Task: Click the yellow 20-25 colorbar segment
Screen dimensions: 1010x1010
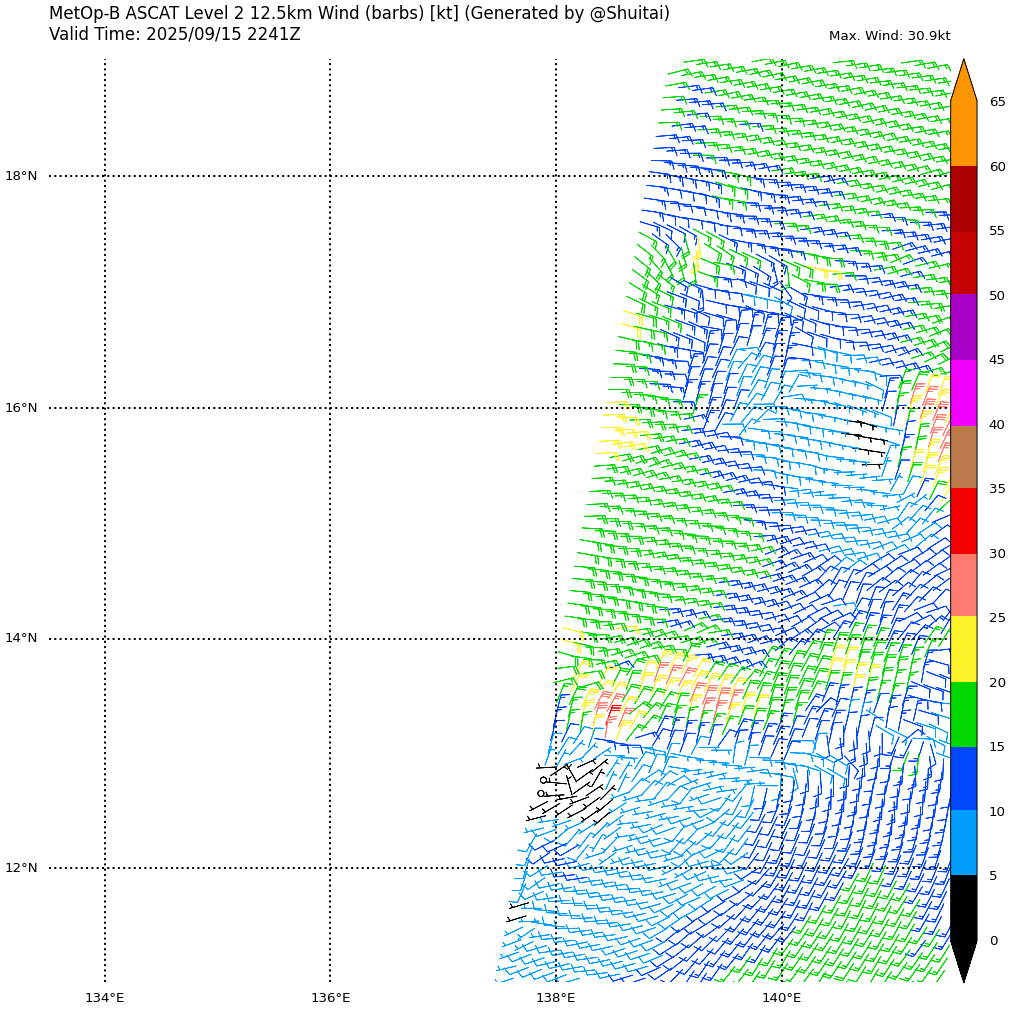Action: (x=964, y=649)
